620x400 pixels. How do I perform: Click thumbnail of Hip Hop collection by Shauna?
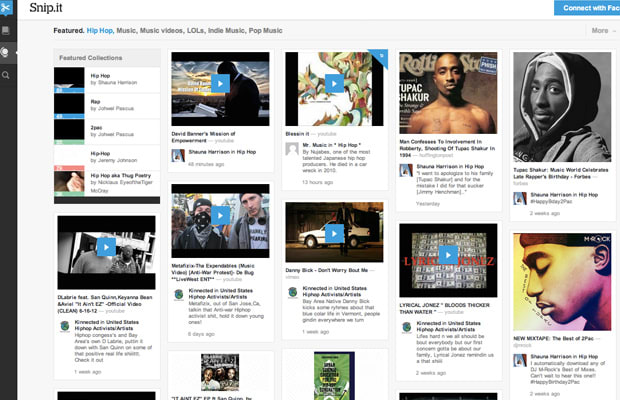tap(69, 80)
